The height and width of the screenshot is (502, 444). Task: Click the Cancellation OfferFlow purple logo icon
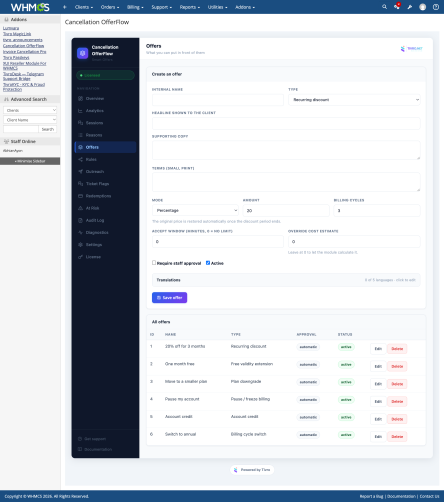point(83,53)
